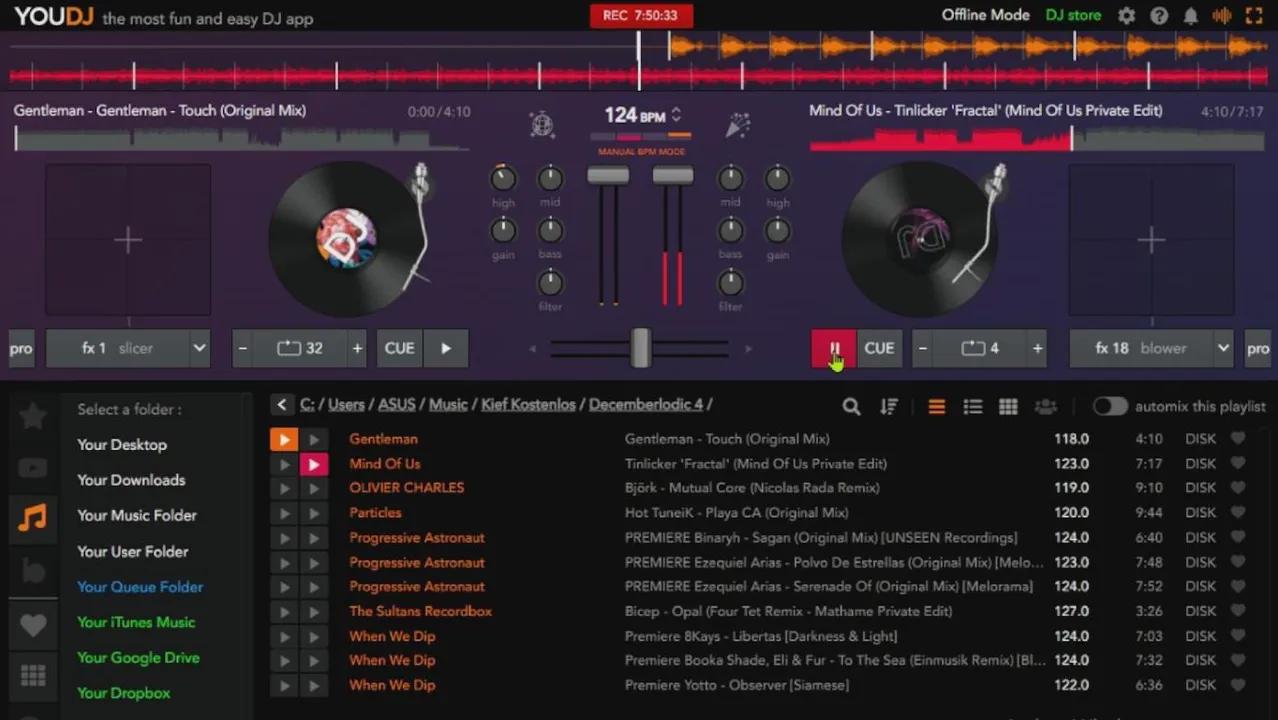Open Your Google Drive folder
The image size is (1278, 720).
pos(138,657)
